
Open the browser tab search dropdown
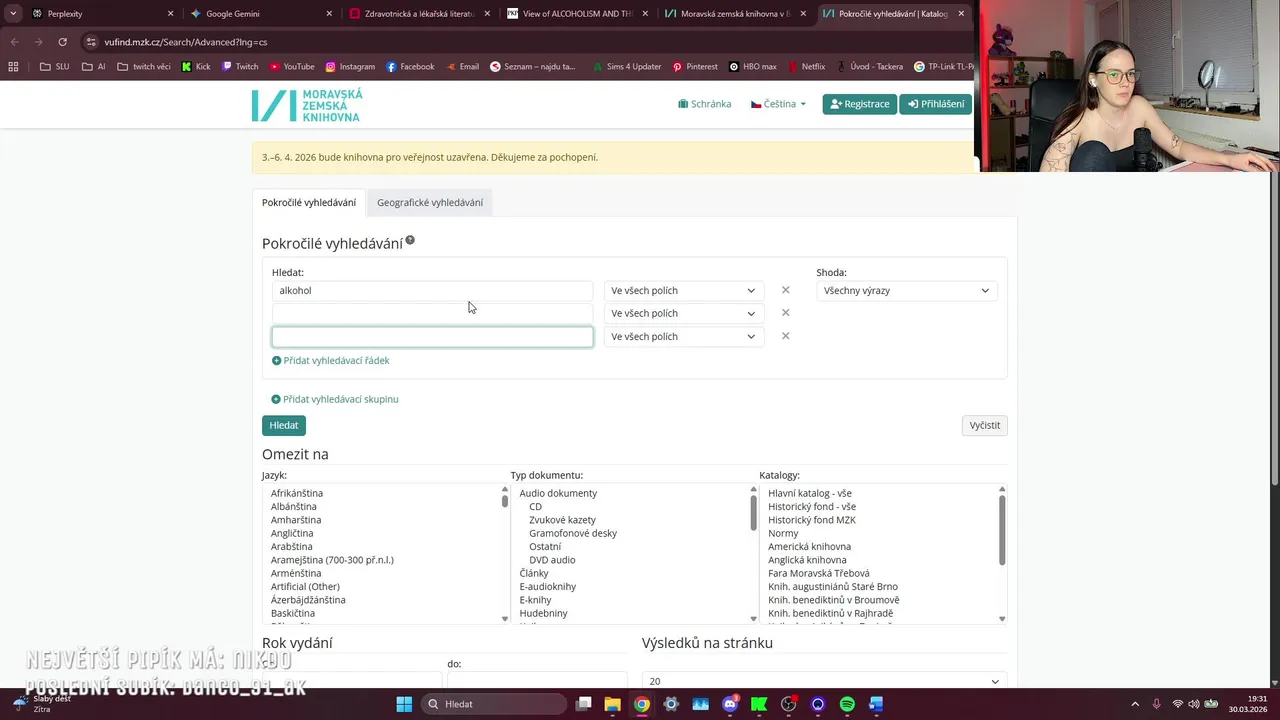click(x=13, y=14)
